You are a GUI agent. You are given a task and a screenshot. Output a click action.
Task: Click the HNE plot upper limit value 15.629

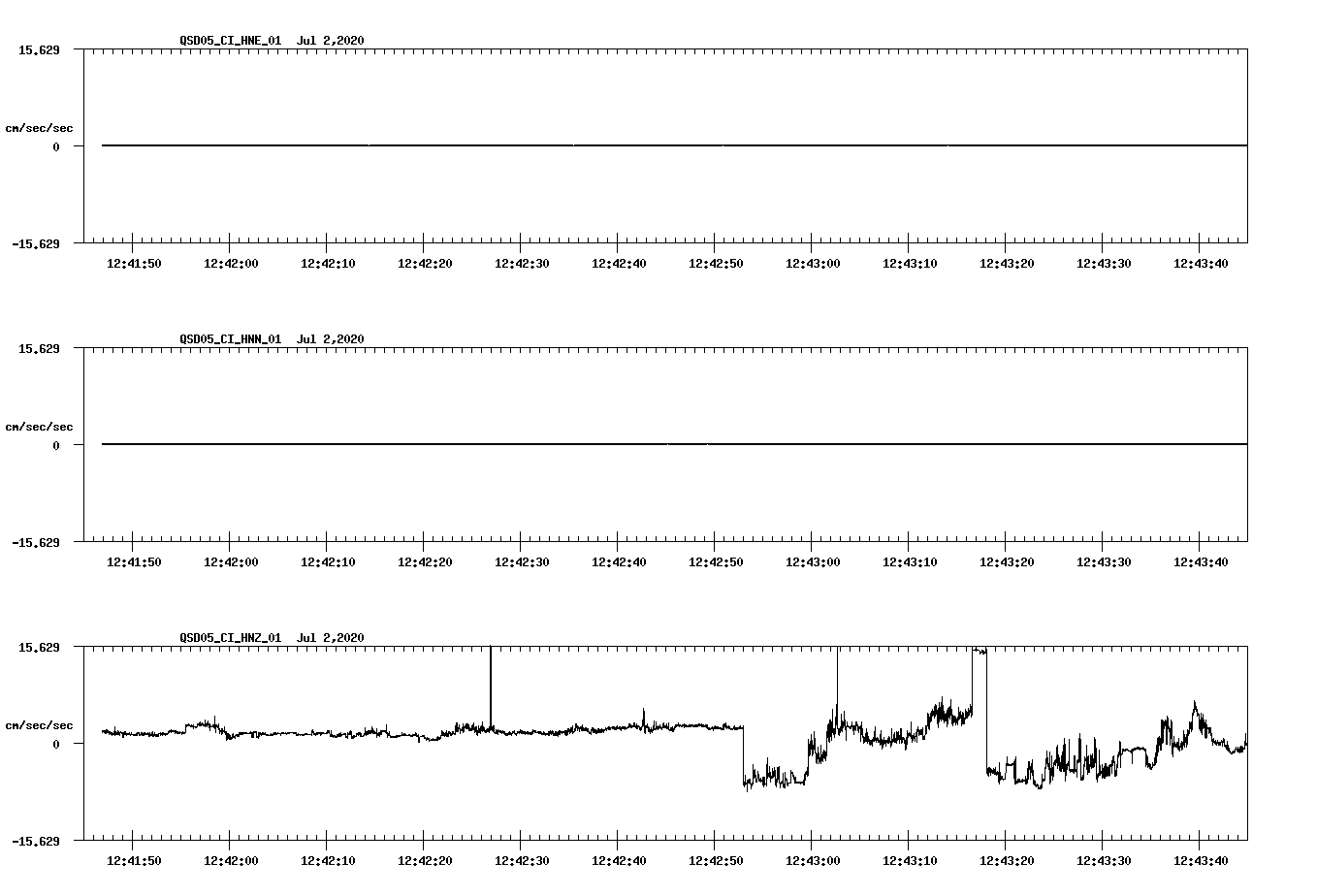click(39, 49)
